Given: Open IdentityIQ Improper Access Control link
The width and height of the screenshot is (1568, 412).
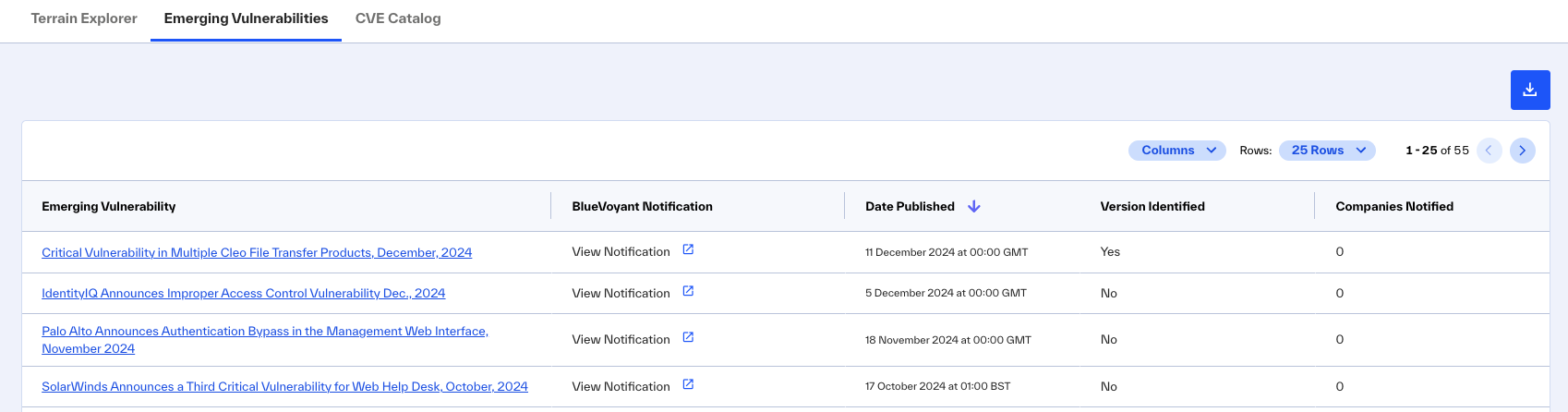Looking at the screenshot, I should pyautogui.click(x=244, y=293).
